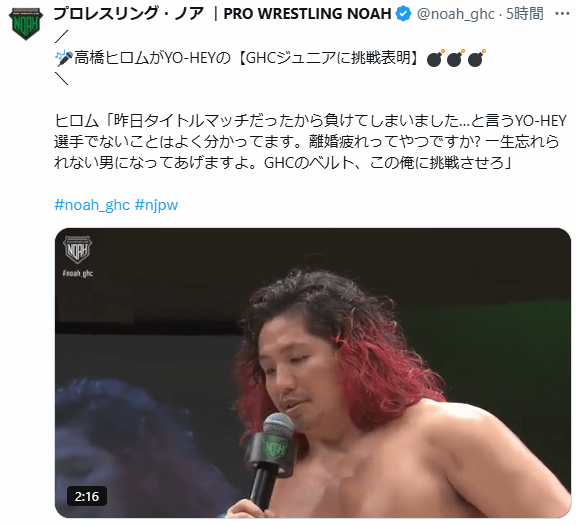Click the tweet body quote starting with ヒロム
The width and height of the screenshot is (577, 525).
point(312,142)
